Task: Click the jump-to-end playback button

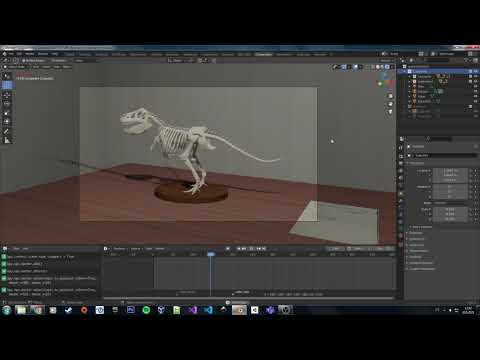Action: click(x=265, y=248)
